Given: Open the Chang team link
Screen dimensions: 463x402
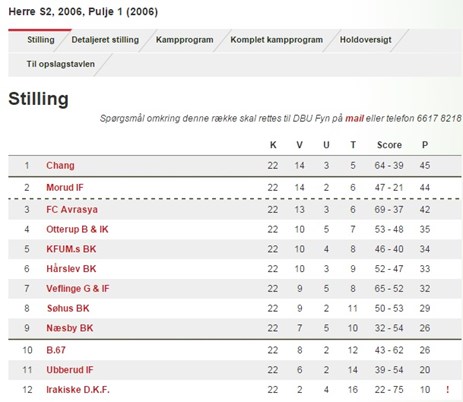Looking at the screenshot, I should click(x=60, y=165).
